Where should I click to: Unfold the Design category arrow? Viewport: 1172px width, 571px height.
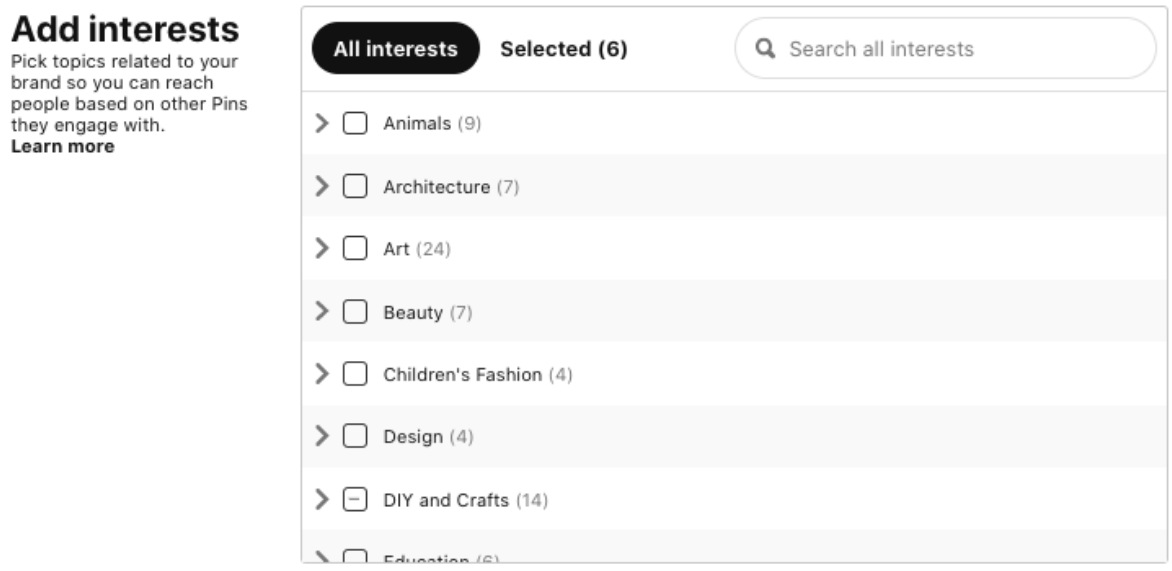click(321, 437)
